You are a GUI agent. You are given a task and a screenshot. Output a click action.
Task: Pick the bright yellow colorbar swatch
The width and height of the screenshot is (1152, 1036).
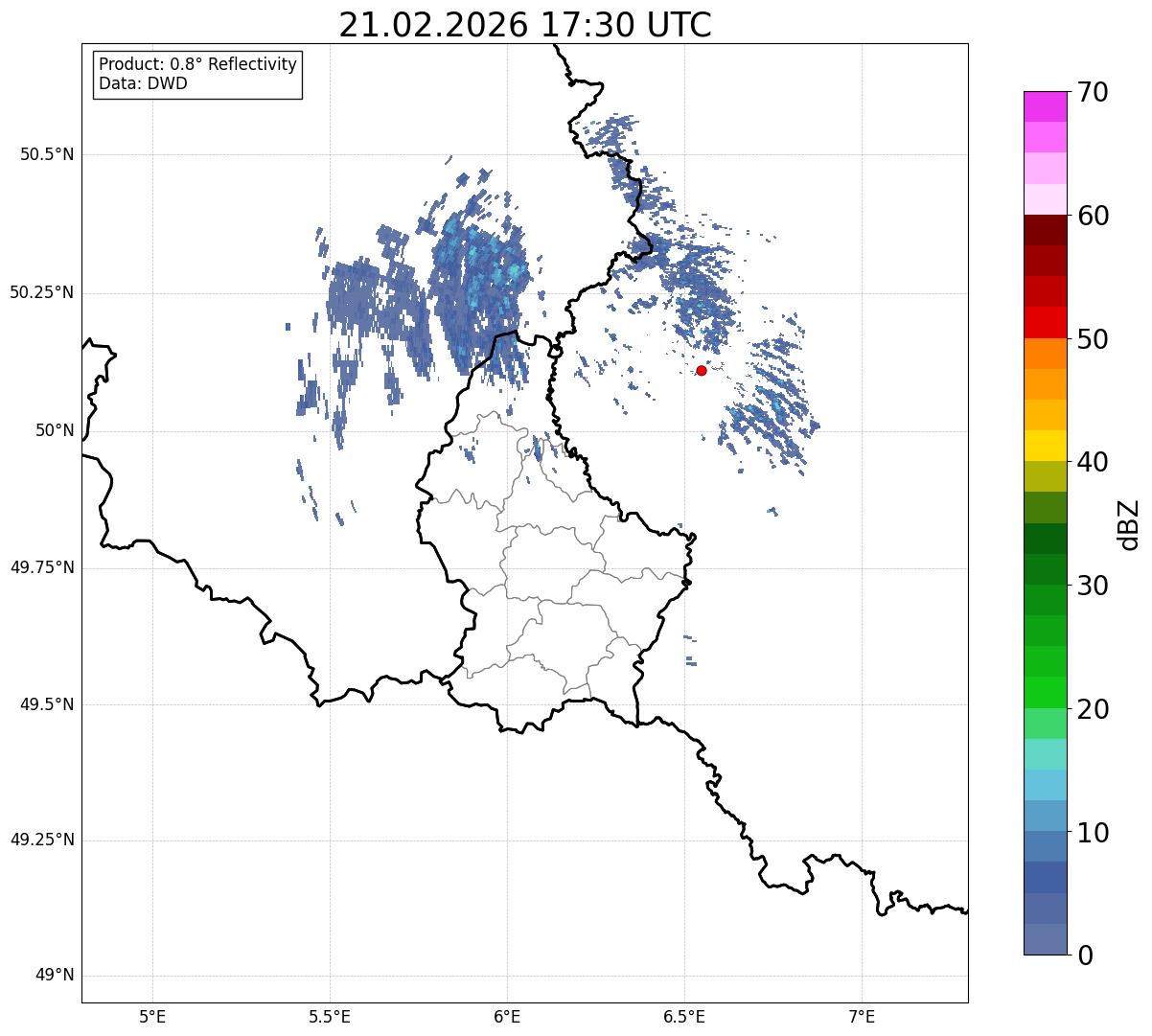(x=1045, y=447)
